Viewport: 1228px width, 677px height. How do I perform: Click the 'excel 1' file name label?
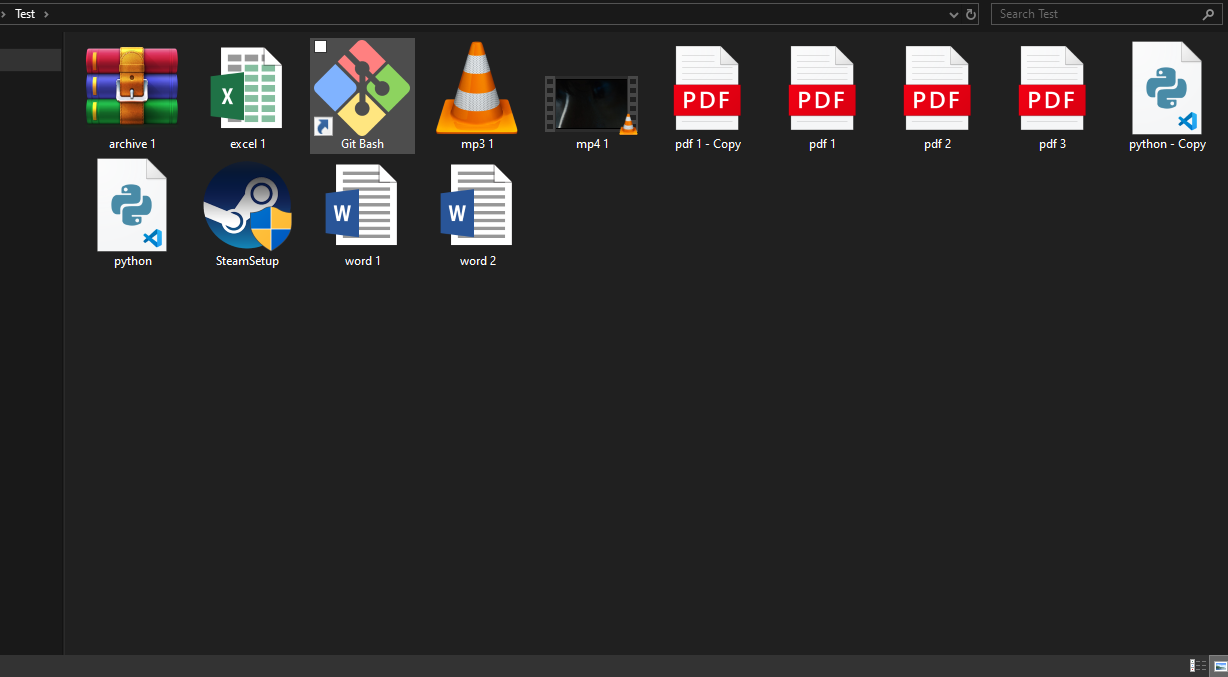point(248,144)
